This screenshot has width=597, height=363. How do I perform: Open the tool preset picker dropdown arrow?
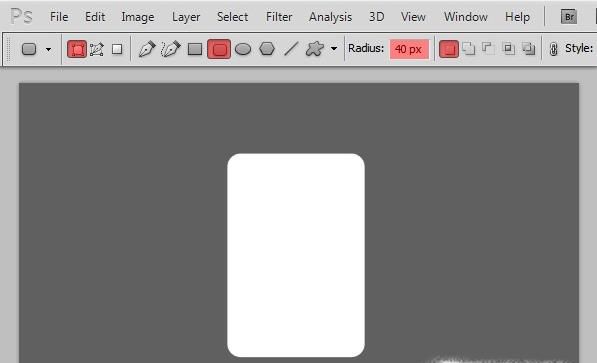[48, 49]
